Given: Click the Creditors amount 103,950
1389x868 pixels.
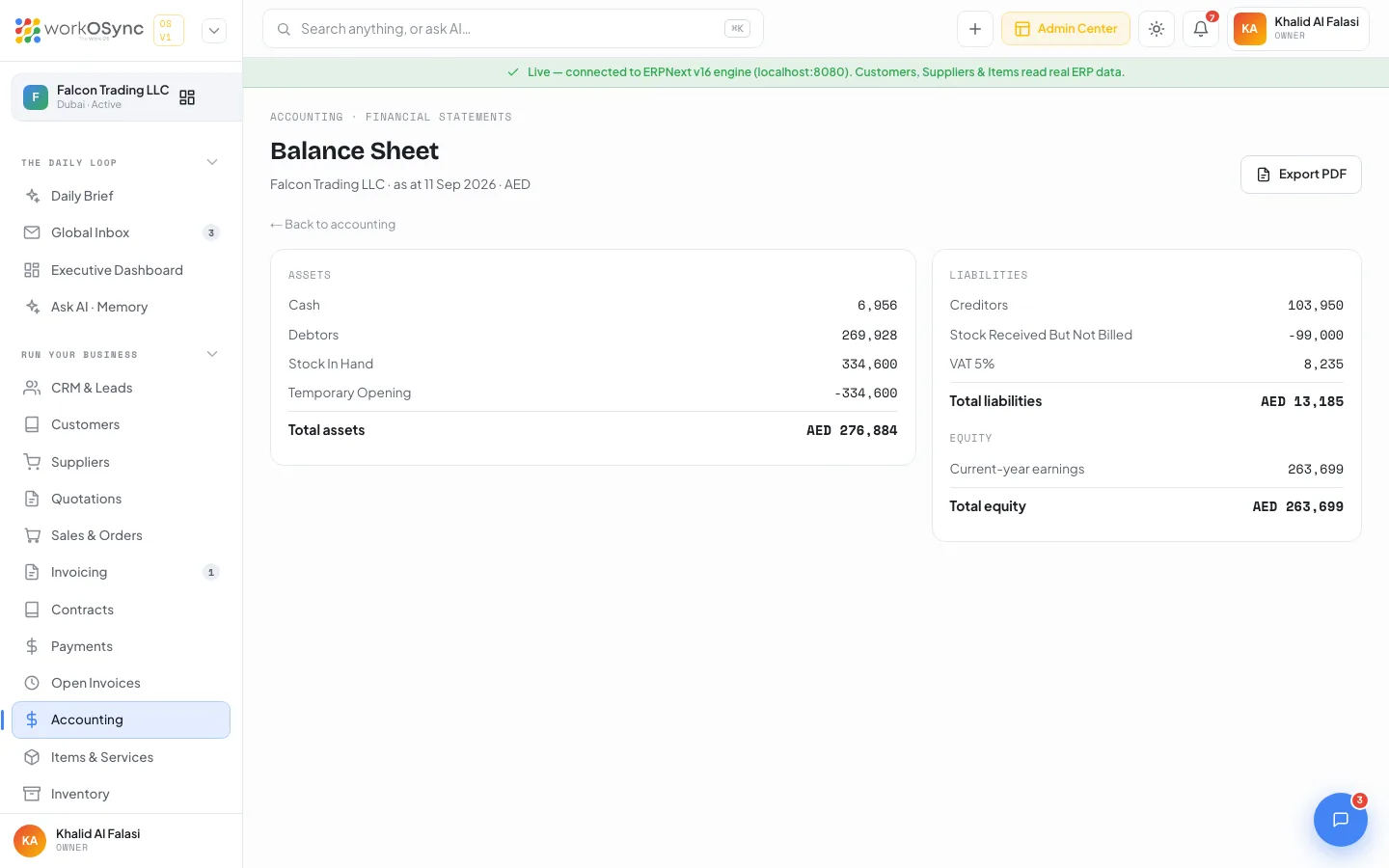Looking at the screenshot, I should 1316,306.
